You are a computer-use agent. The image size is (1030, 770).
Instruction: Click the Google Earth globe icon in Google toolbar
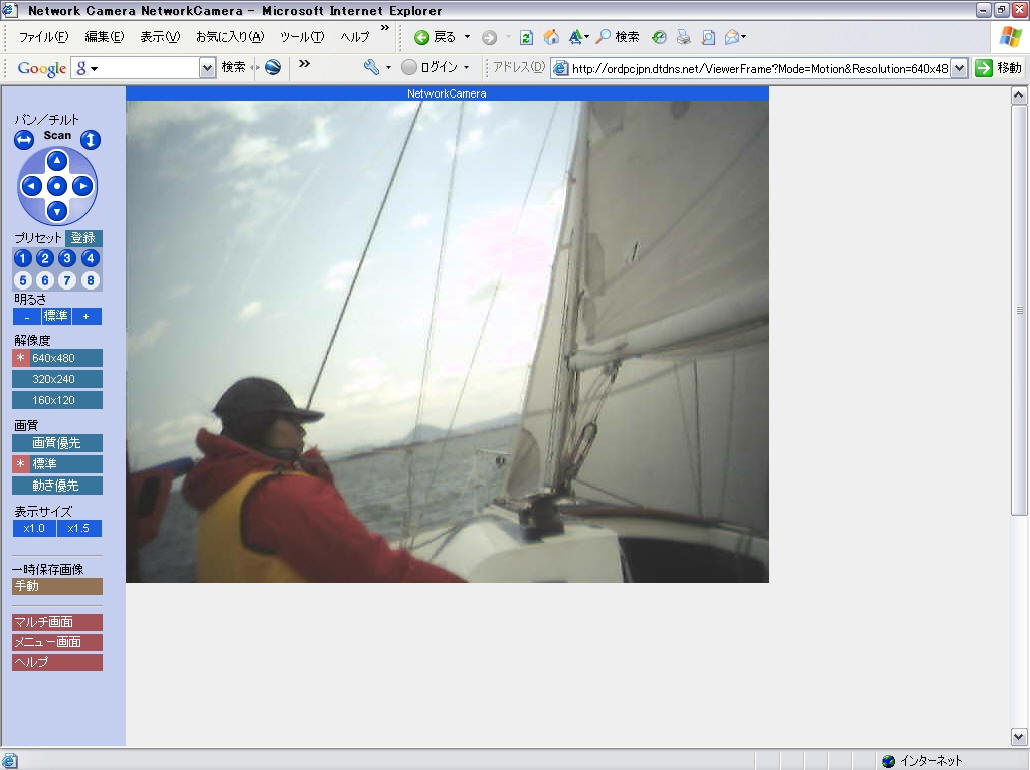[x=273, y=67]
